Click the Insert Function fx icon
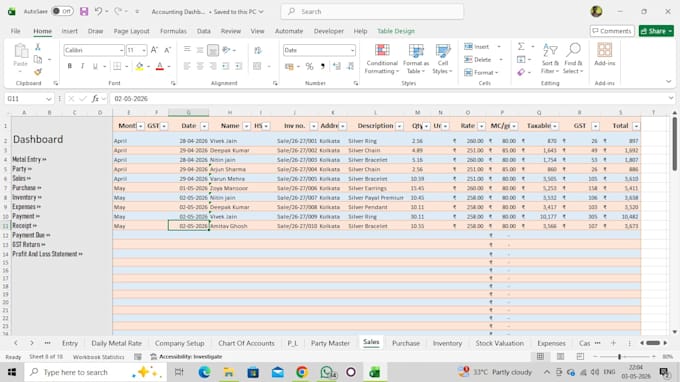This screenshot has width=680, height=382. [95, 99]
